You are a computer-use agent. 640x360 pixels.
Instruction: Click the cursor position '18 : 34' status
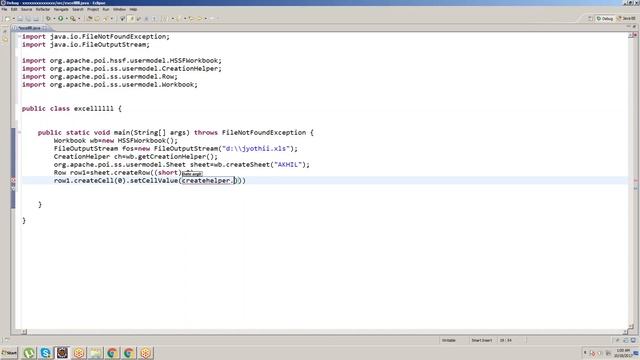[x=506, y=340]
